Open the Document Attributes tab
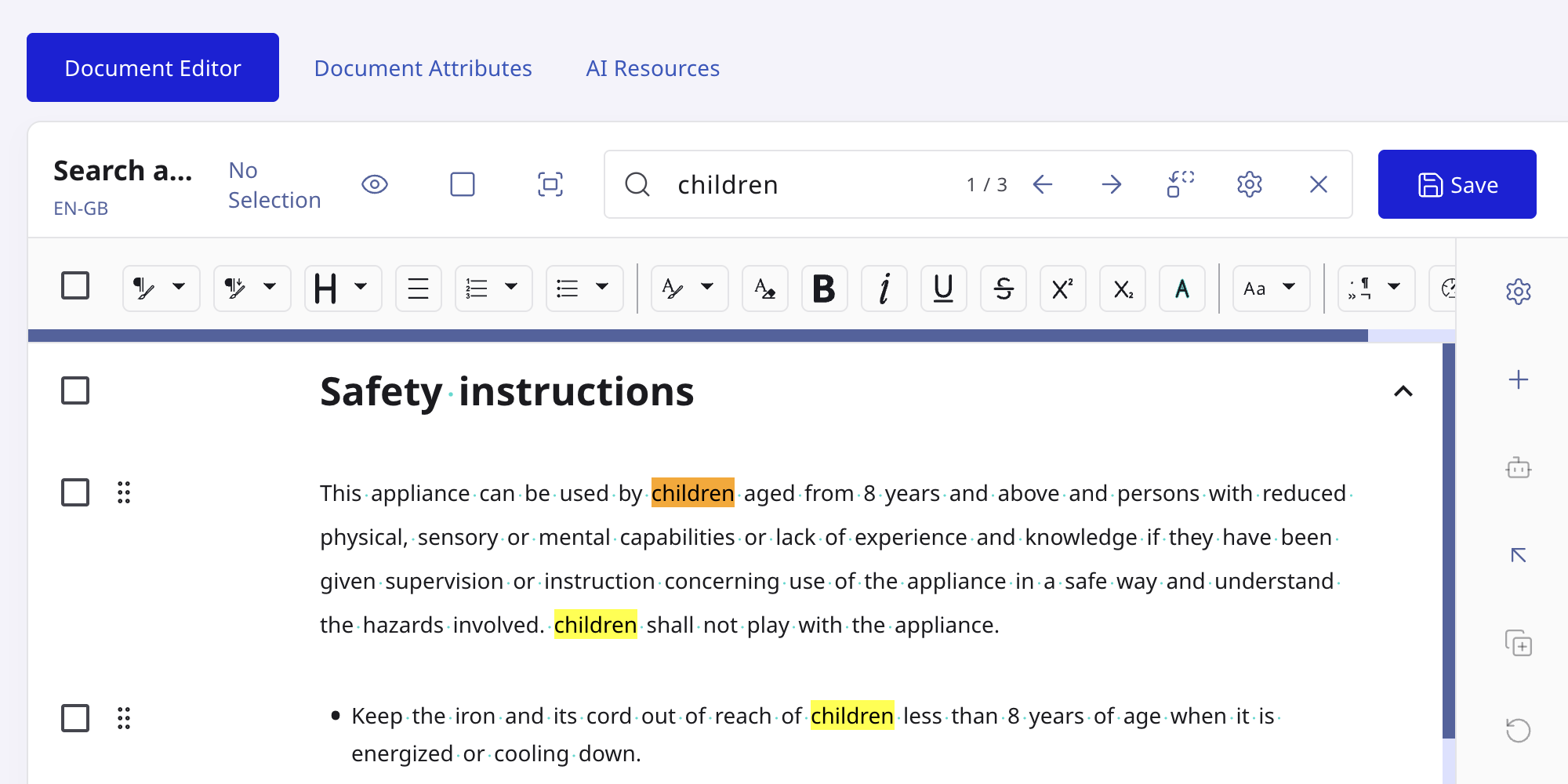Viewport: 1568px width, 784px height. click(423, 68)
